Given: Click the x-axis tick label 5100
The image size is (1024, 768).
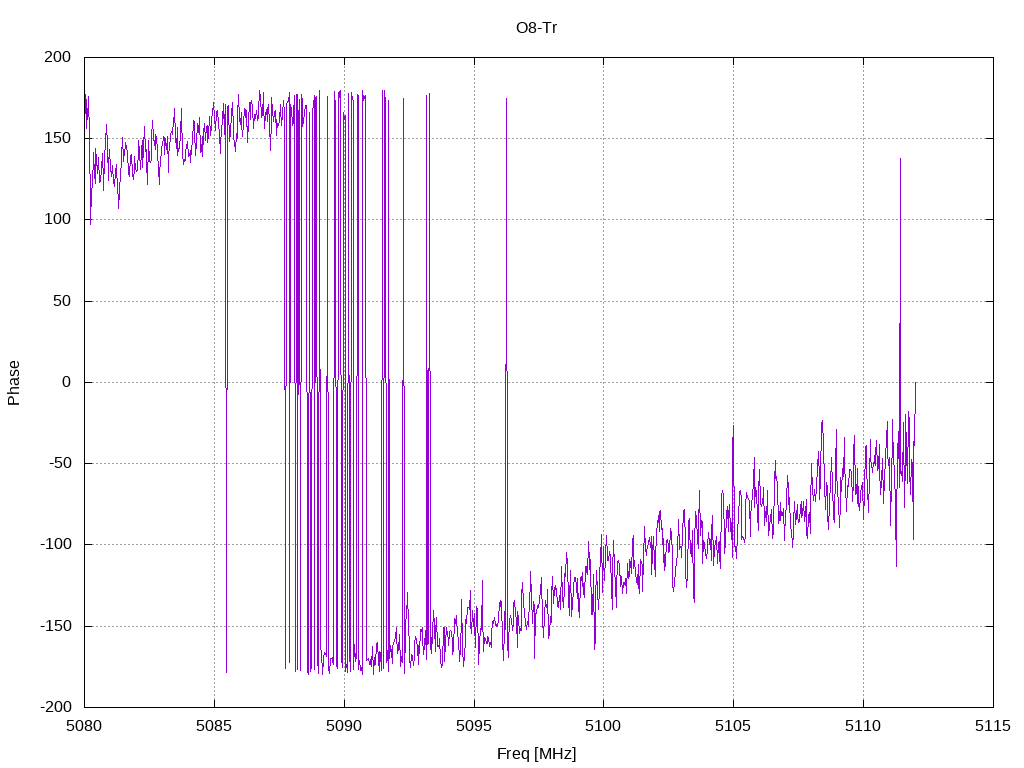Looking at the screenshot, I should 603,726.
